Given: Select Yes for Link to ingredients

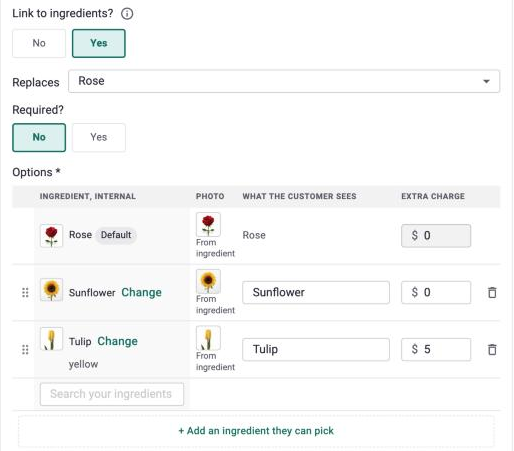Looking at the screenshot, I should click(99, 43).
